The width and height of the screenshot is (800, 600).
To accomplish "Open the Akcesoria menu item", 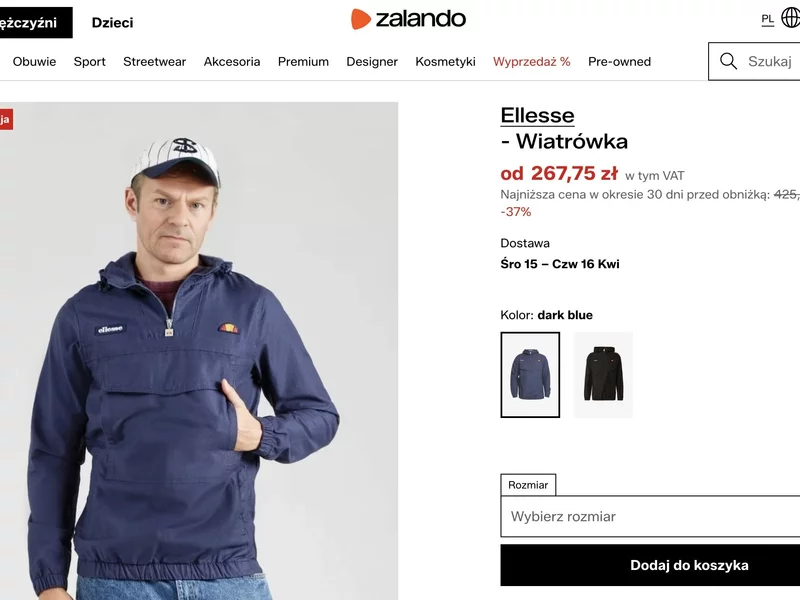I will [232, 61].
